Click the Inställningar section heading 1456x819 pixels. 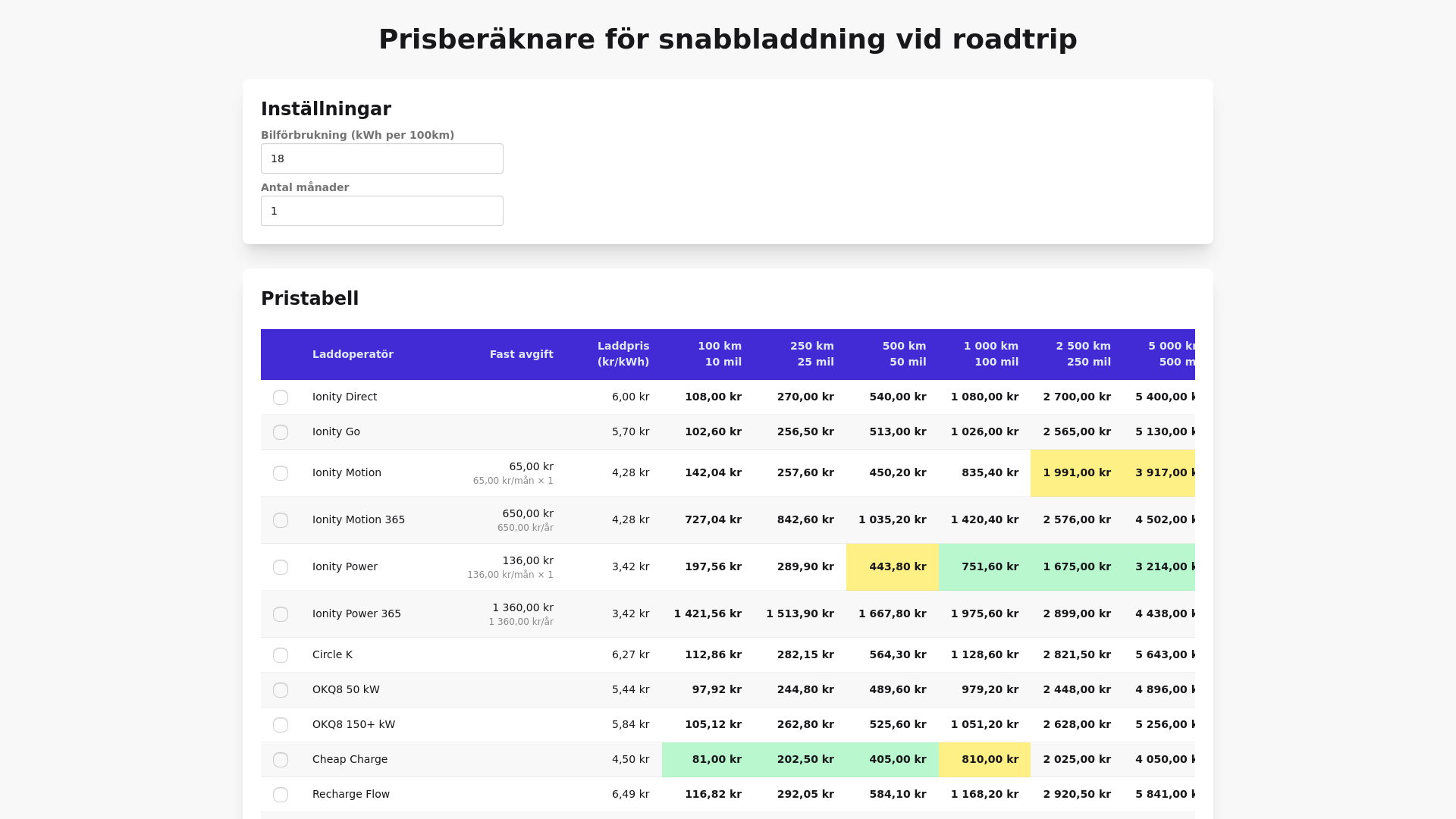[x=326, y=109]
